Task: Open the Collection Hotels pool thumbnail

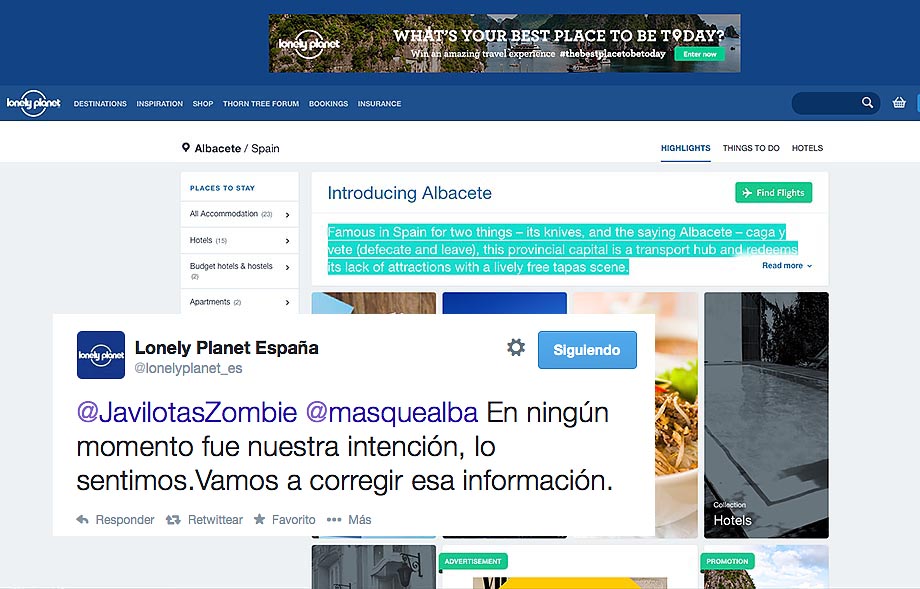Action: (766, 415)
